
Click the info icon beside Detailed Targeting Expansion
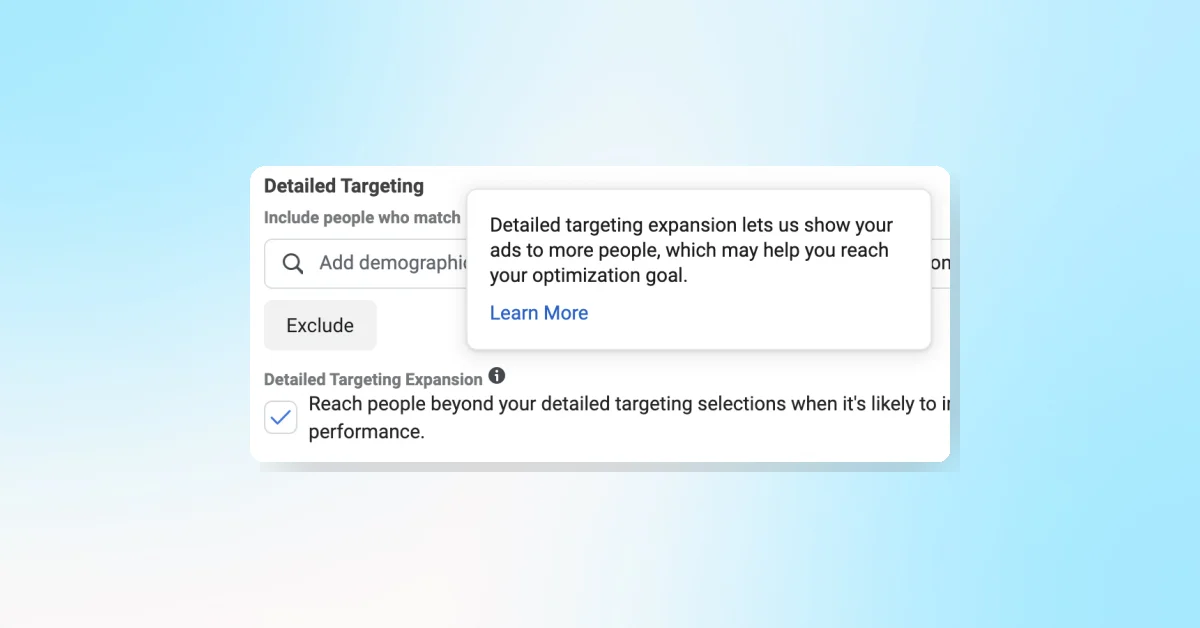tap(497, 377)
